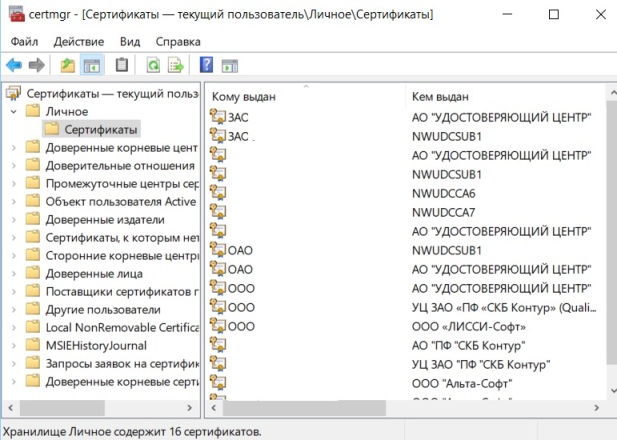
Task: Open Help via the question mark icon
Action: coord(207,66)
